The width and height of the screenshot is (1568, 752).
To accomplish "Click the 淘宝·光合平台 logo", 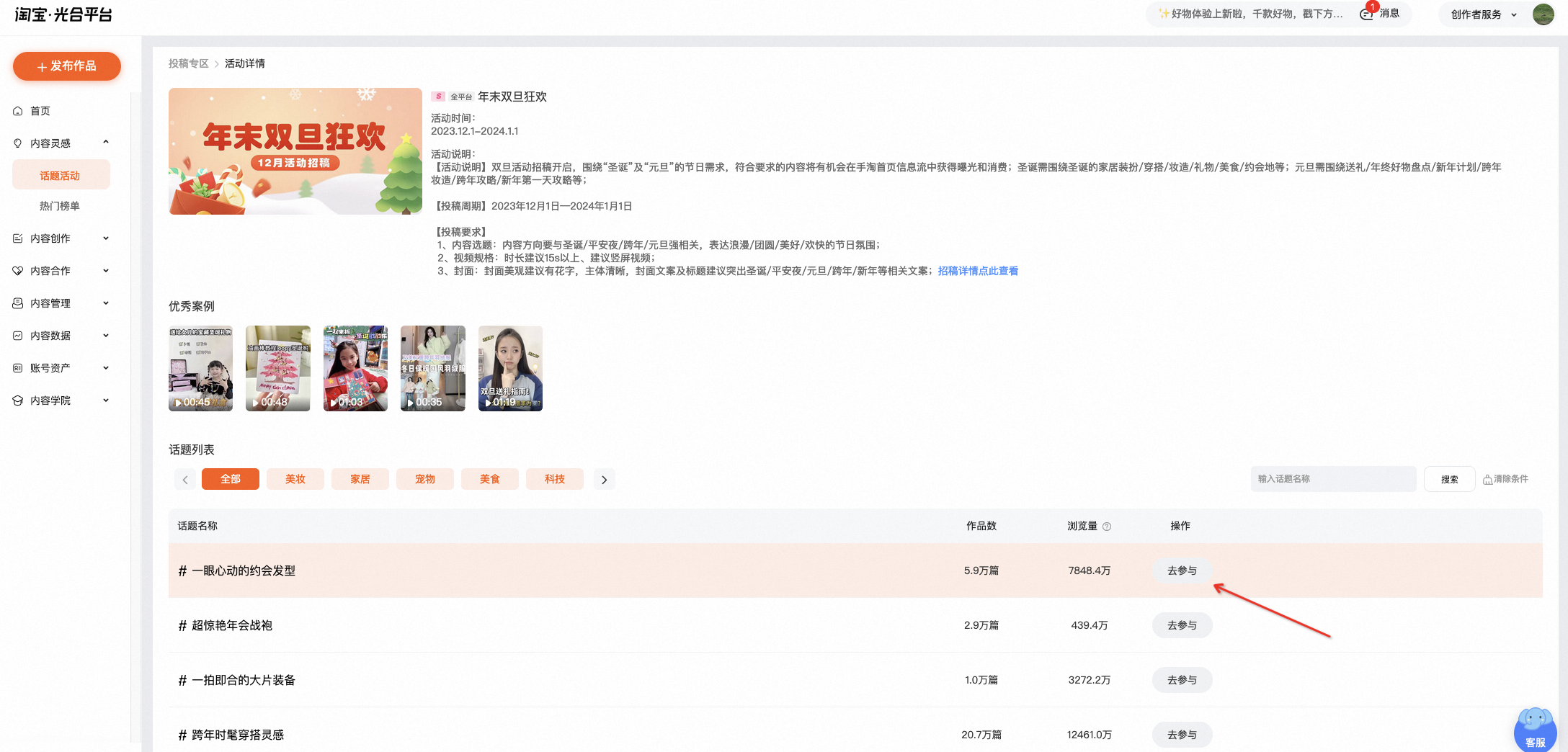I will [63, 14].
